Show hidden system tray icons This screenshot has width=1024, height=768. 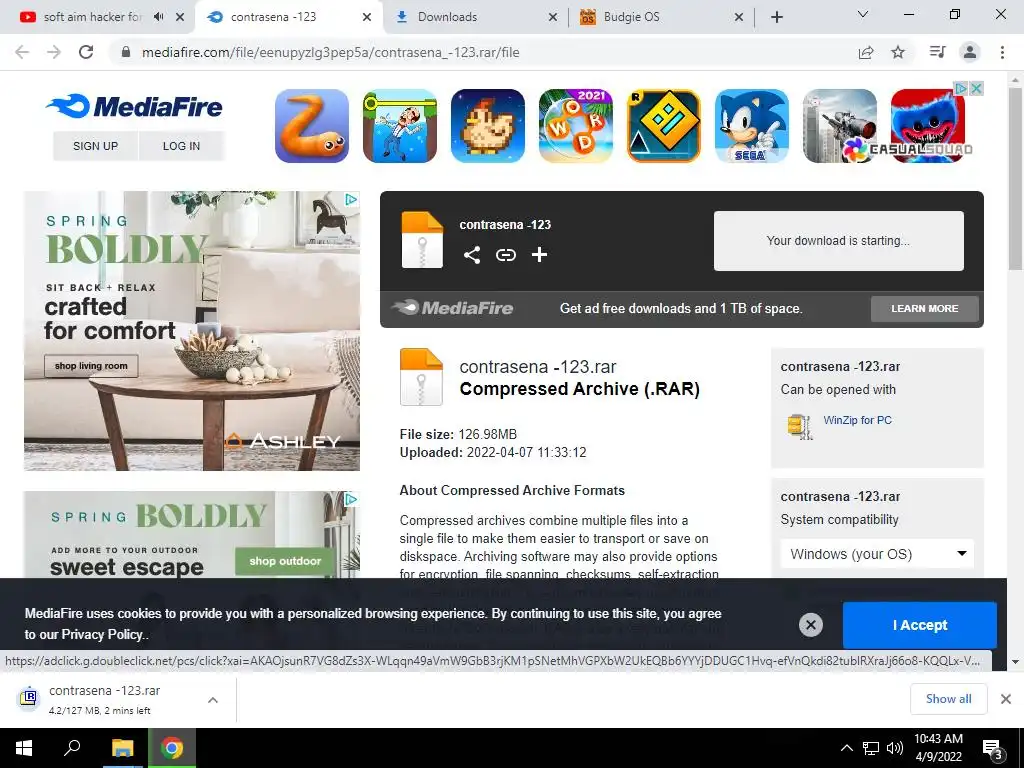[846, 748]
